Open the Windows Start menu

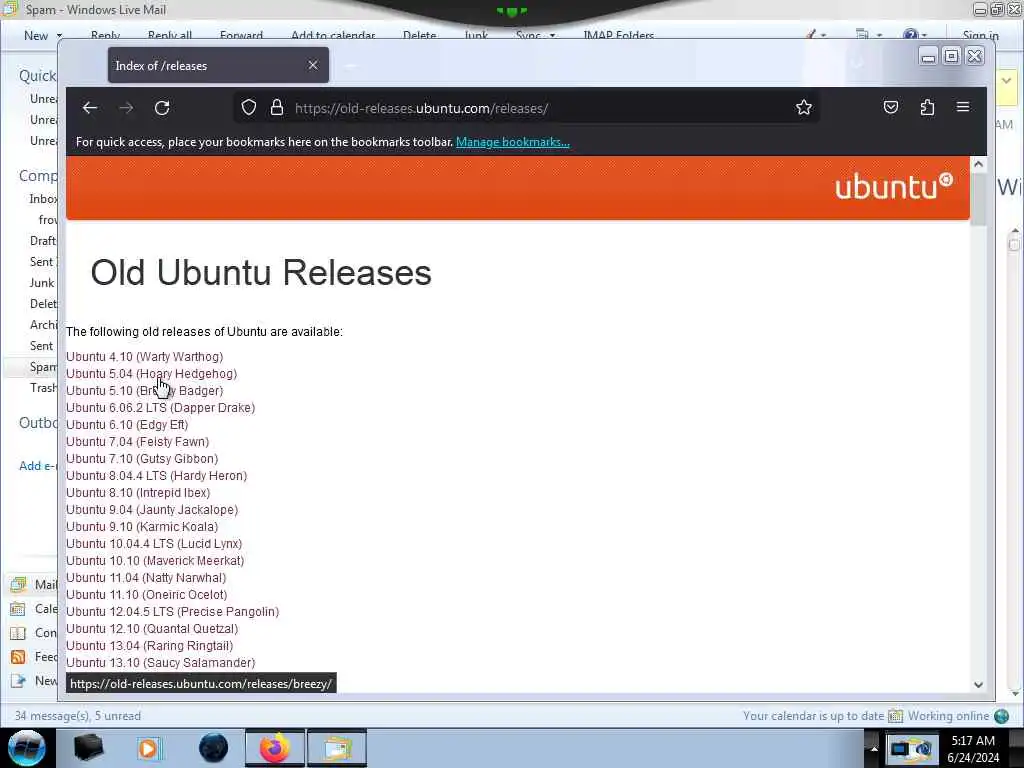26,748
